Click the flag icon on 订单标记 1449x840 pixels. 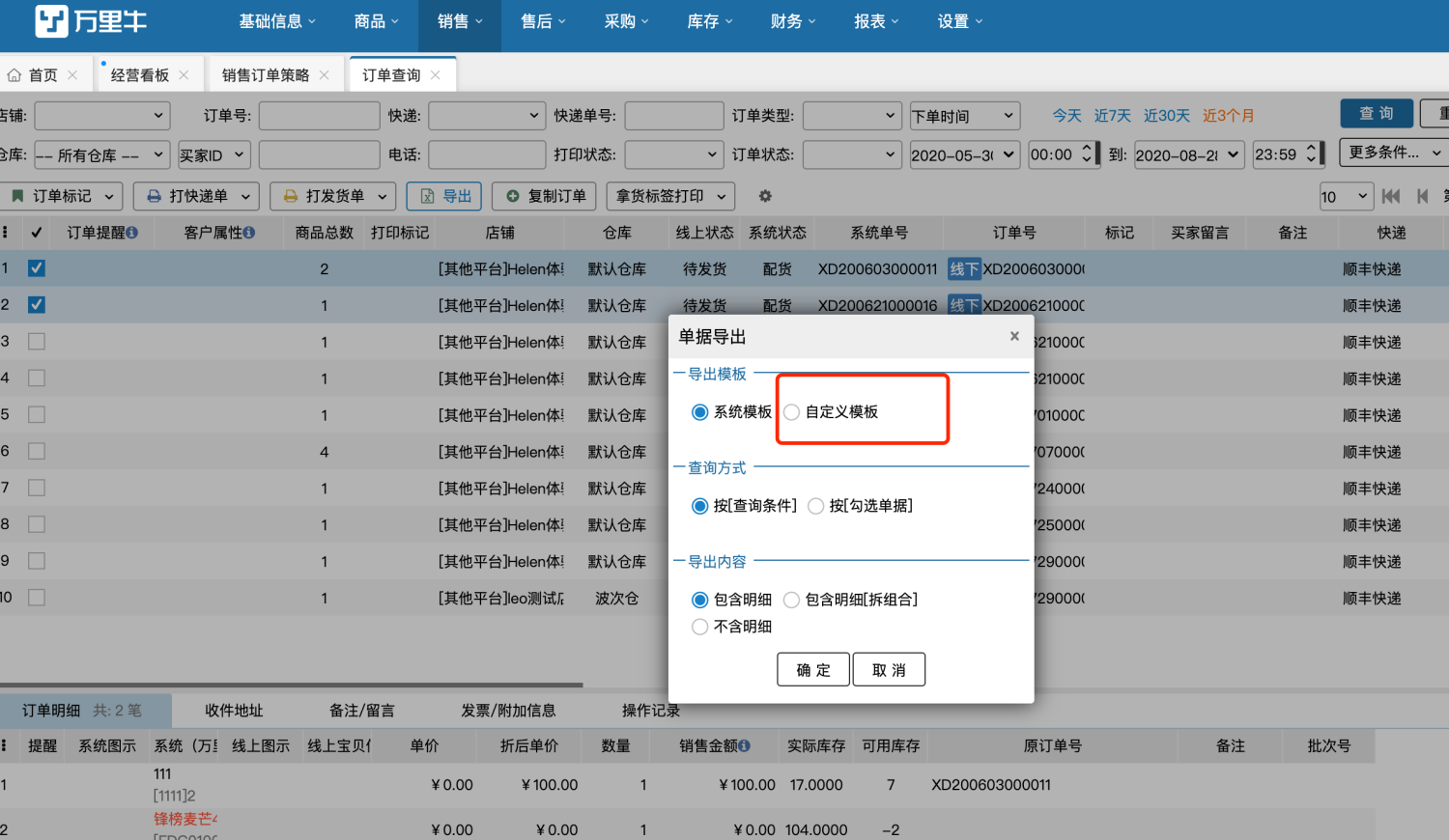(x=17, y=196)
